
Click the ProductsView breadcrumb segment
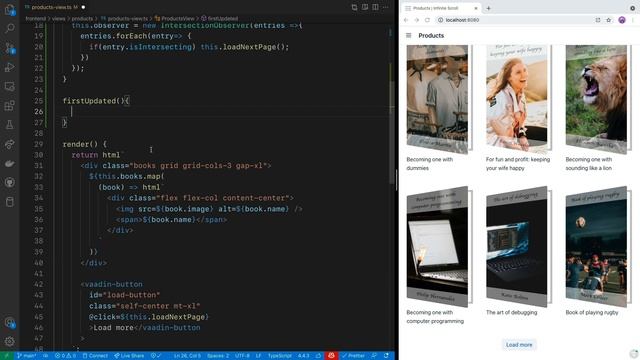[174, 18]
